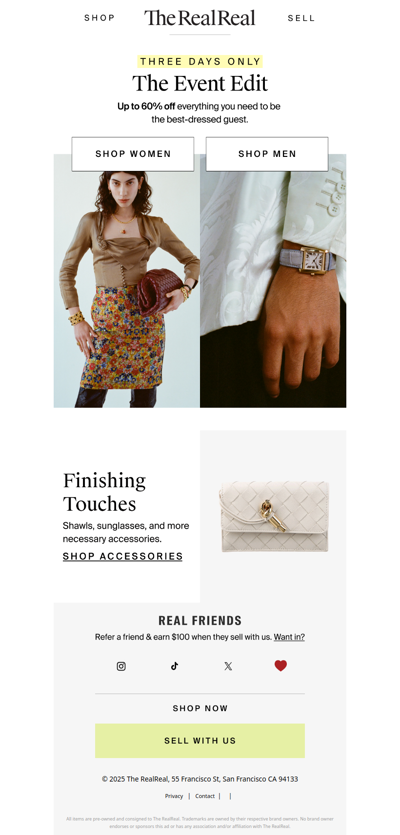Open the Contact footer link
The image size is (400, 835).
tap(205, 796)
